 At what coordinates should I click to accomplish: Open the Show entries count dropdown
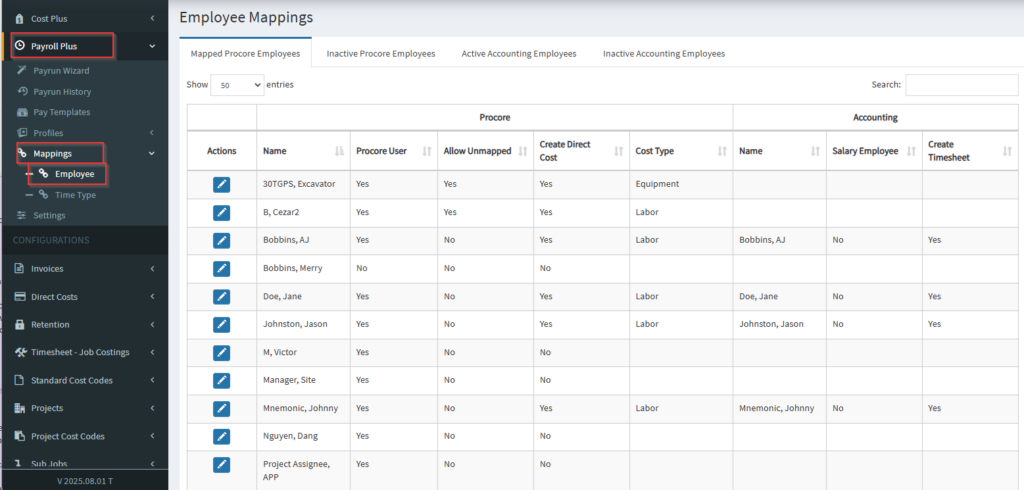tap(237, 85)
